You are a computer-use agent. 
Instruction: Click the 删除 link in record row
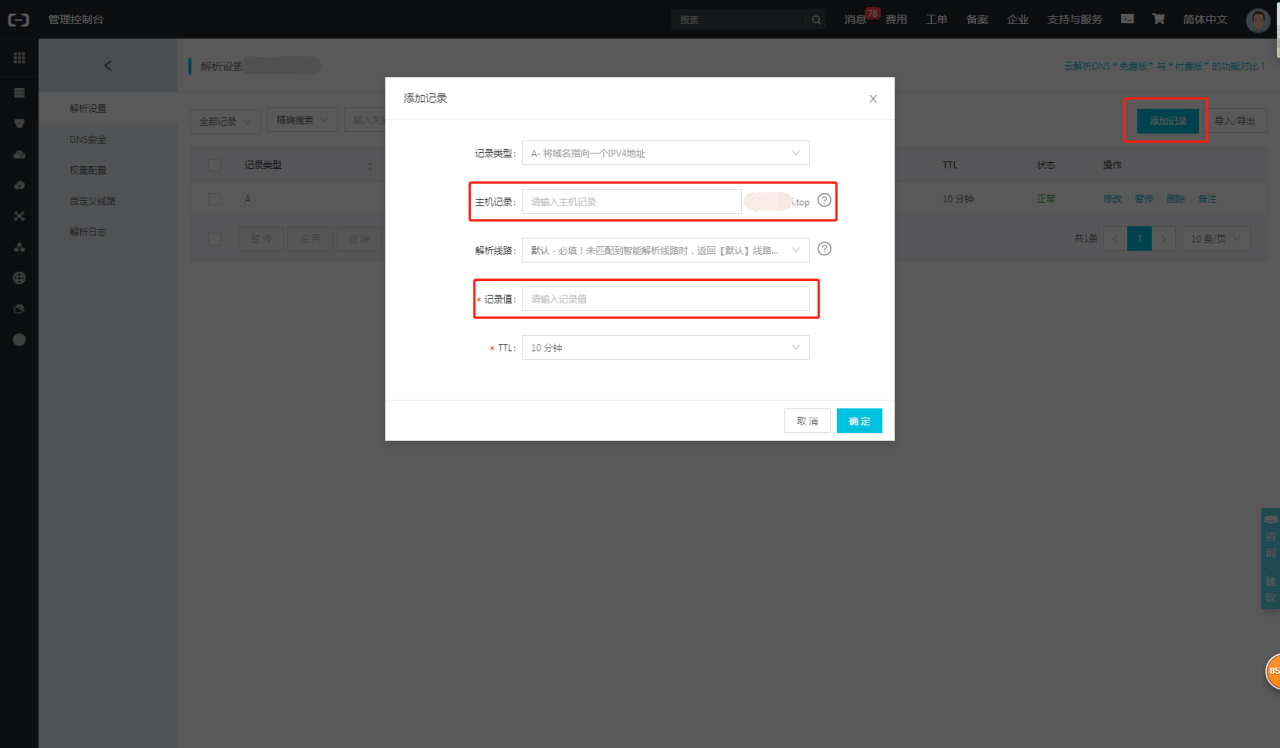pyautogui.click(x=1175, y=199)
